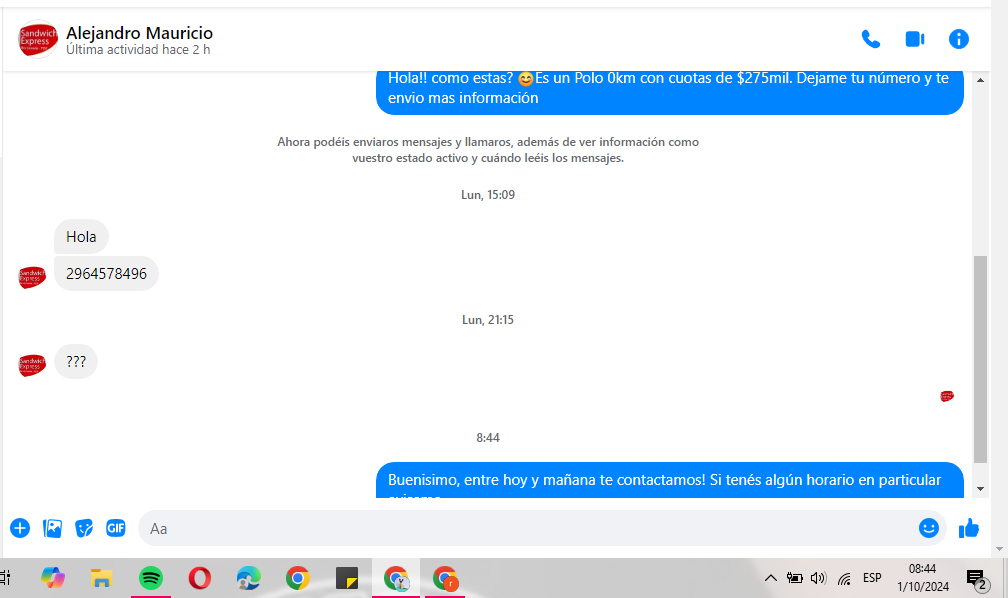Select the '???' message bubble
The width and height of the screenshot is (1008, 598).
pyautogui.click(x=76, y=361)
